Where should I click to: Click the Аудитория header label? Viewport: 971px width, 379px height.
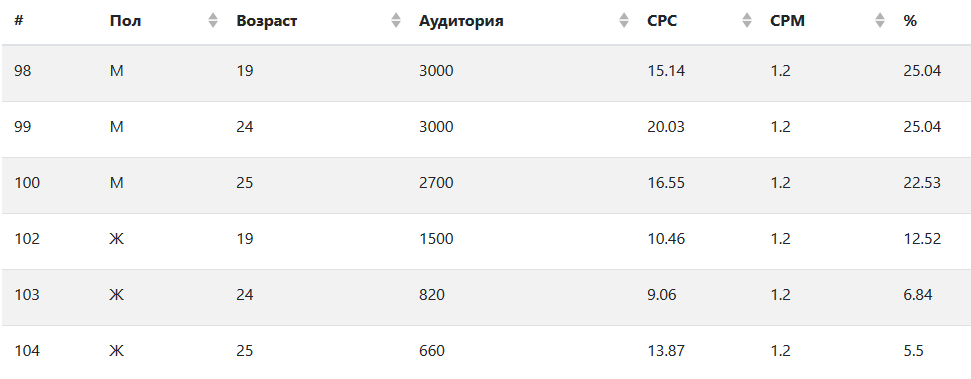click(x=461, y=20)
